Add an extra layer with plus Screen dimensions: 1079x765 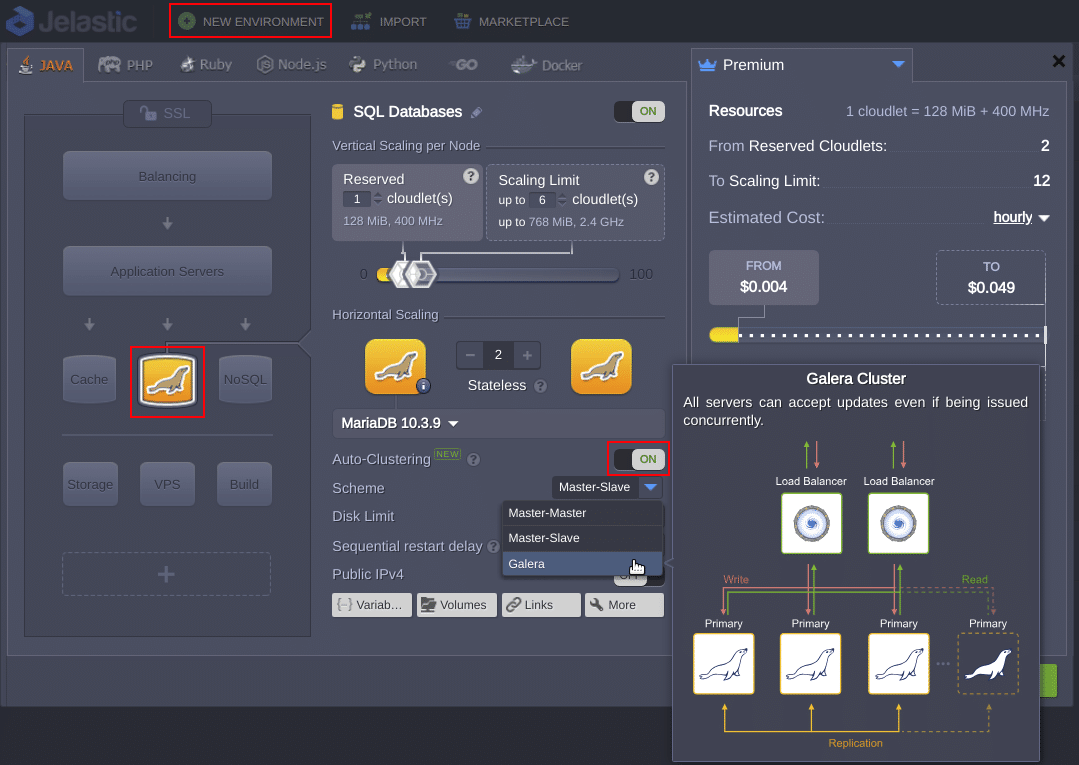[167, 574]
